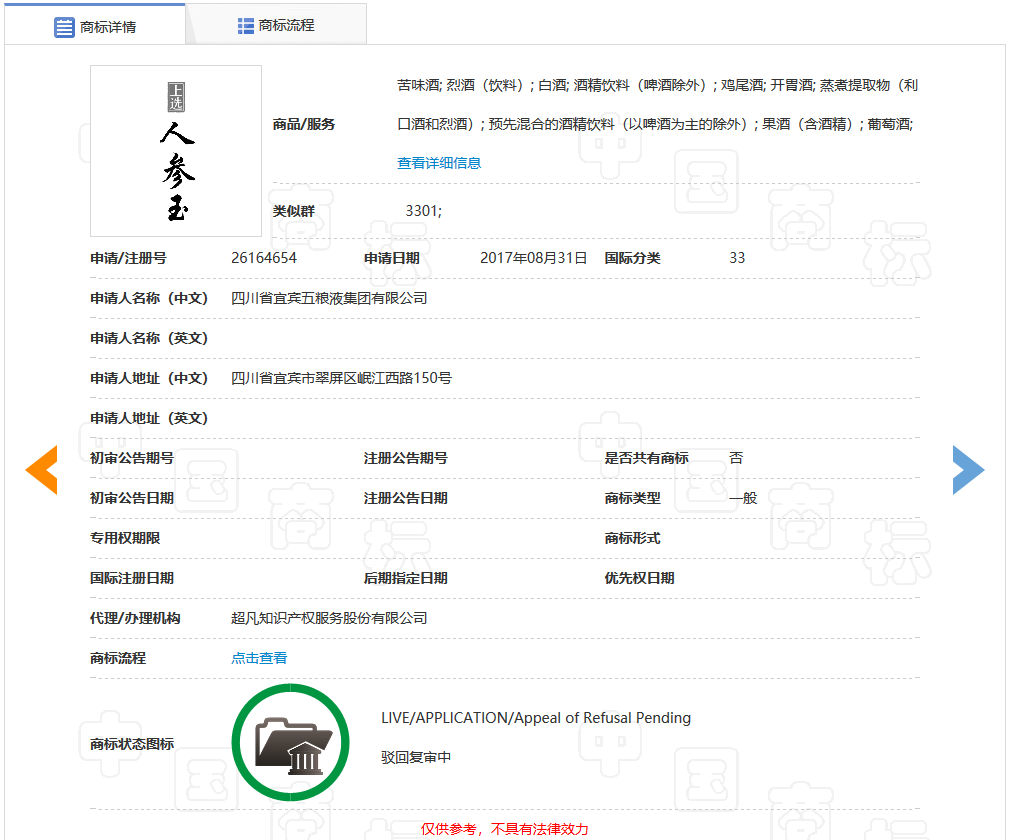Click the 优先权日期 label

(x=639, y=578)
